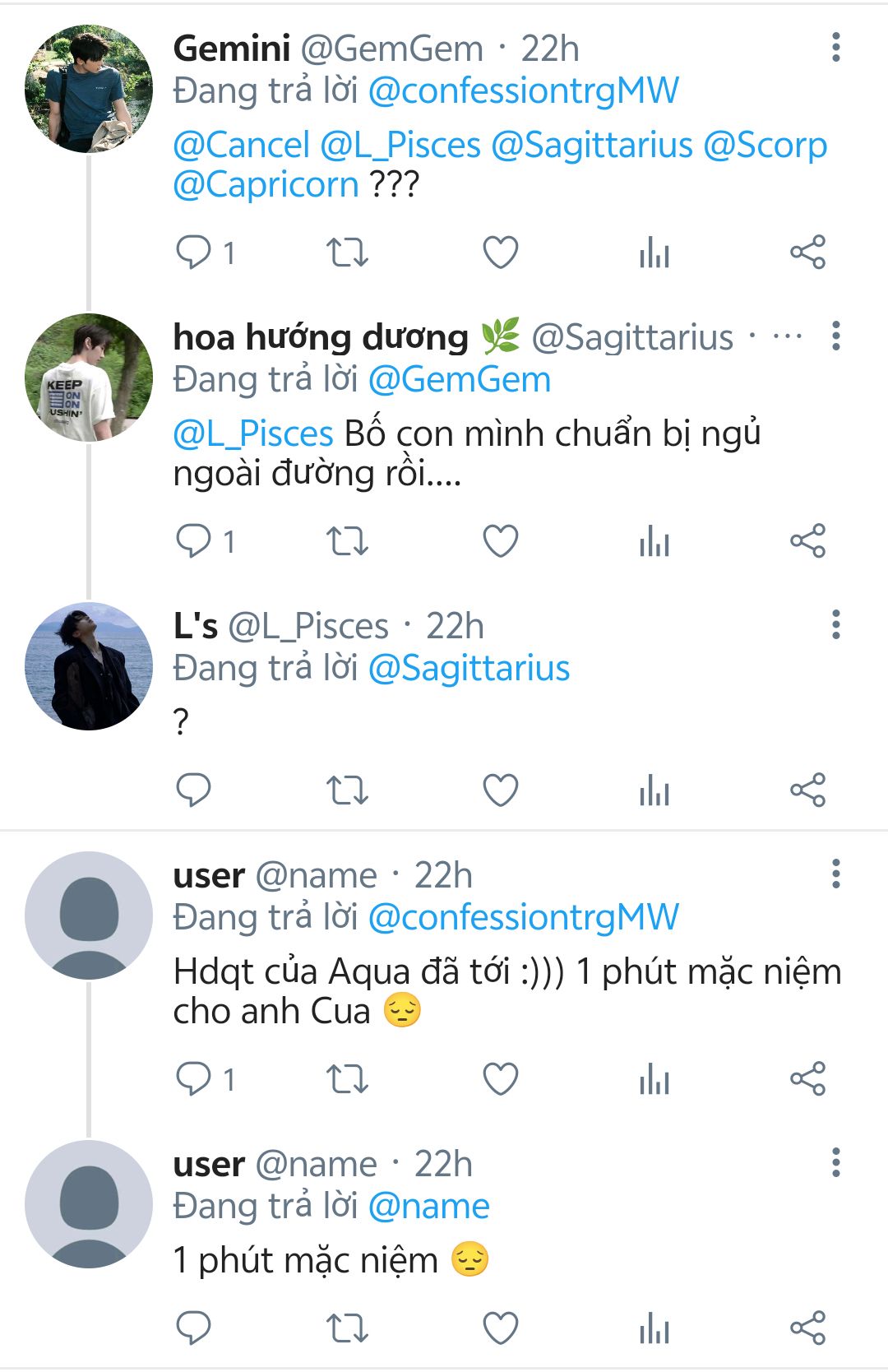The image size is (888, 1372).
Task: Open more options on hoa hướng dương tweet
Action: click(x=835, y=336)
